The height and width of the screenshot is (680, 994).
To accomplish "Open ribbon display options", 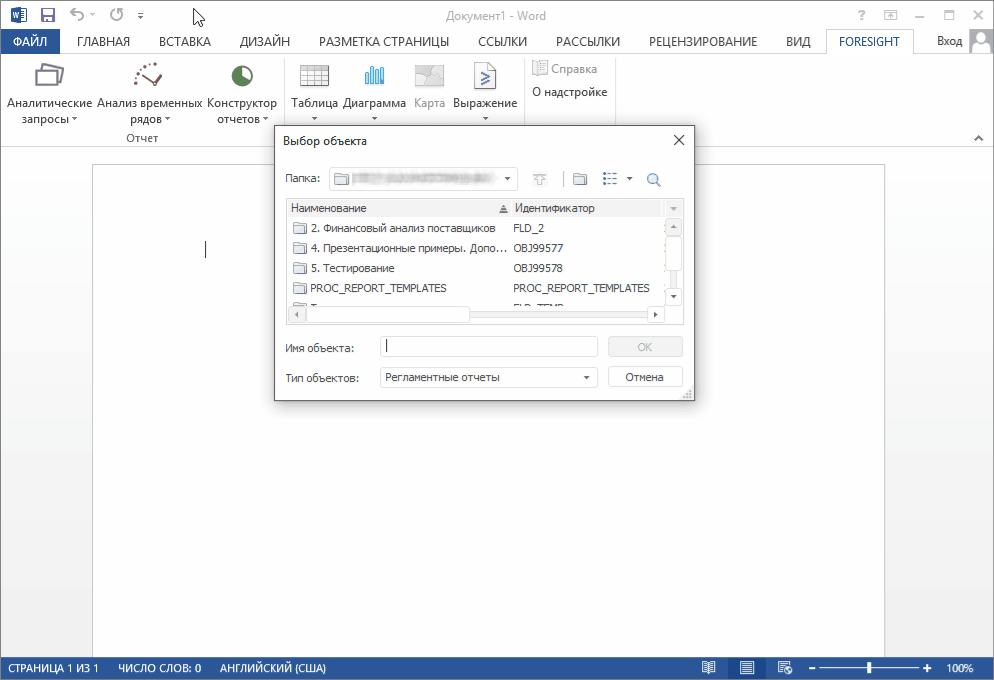I will [x=891, y=15].
